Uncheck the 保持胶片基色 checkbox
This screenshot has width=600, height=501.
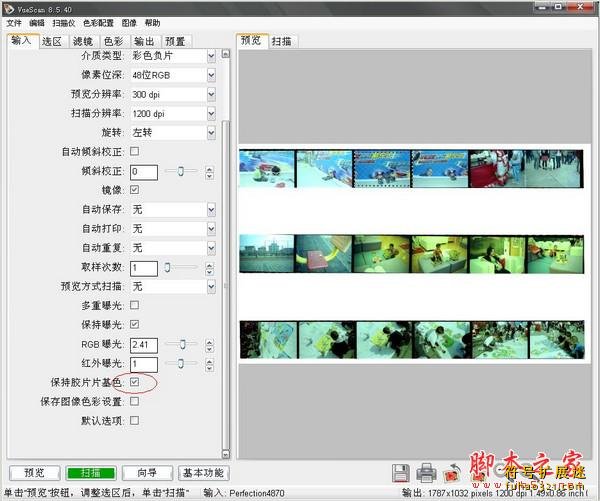pyautogui.click(x=135, y=382)
